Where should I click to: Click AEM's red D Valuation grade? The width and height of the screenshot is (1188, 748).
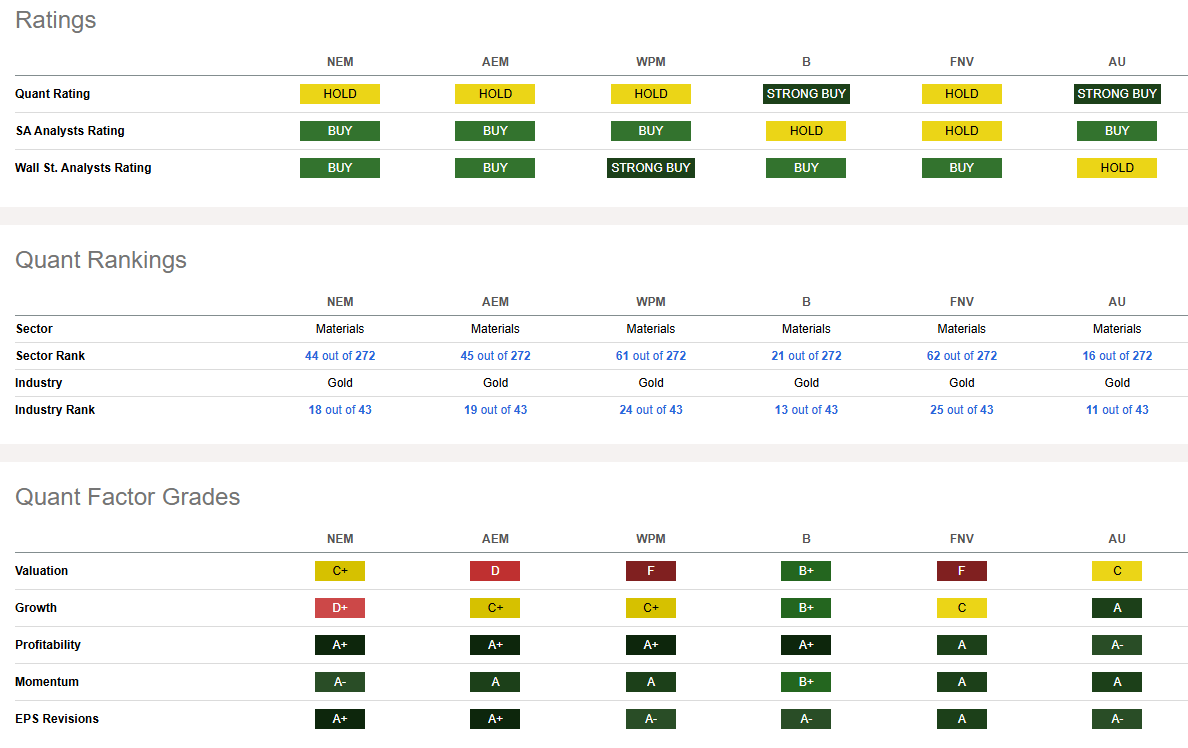(x=495, y=571)
